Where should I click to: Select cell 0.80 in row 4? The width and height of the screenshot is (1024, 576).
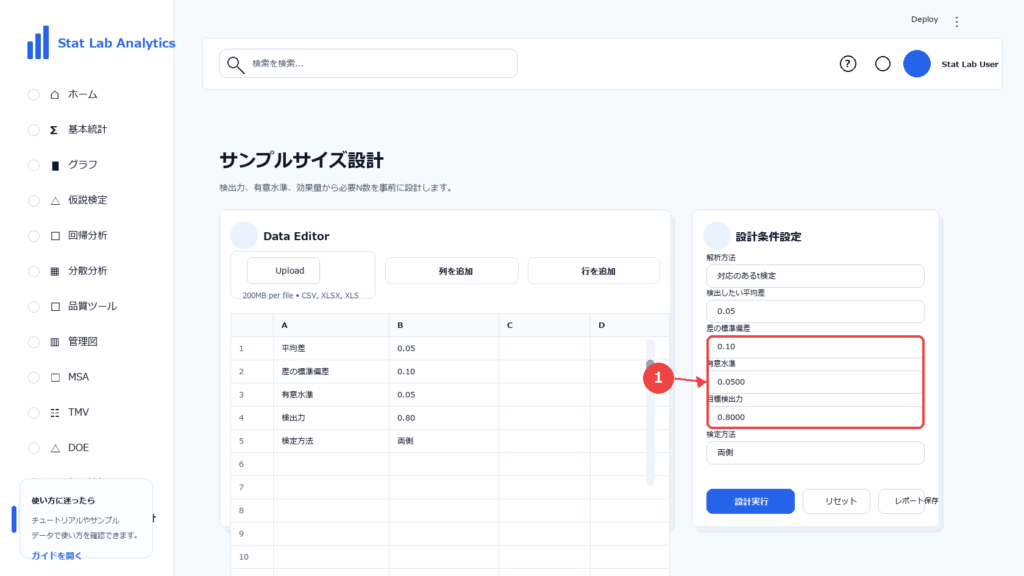click(444, 418)
